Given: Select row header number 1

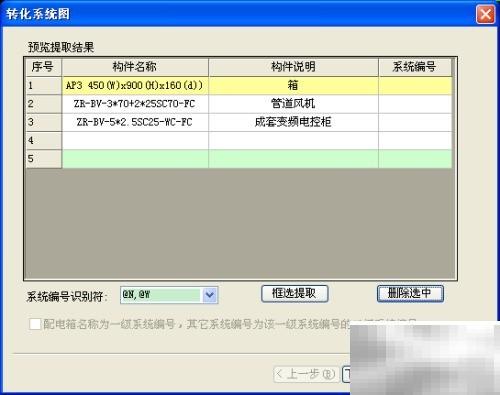Looking at the screenshot, I should [x=43, y=86].
